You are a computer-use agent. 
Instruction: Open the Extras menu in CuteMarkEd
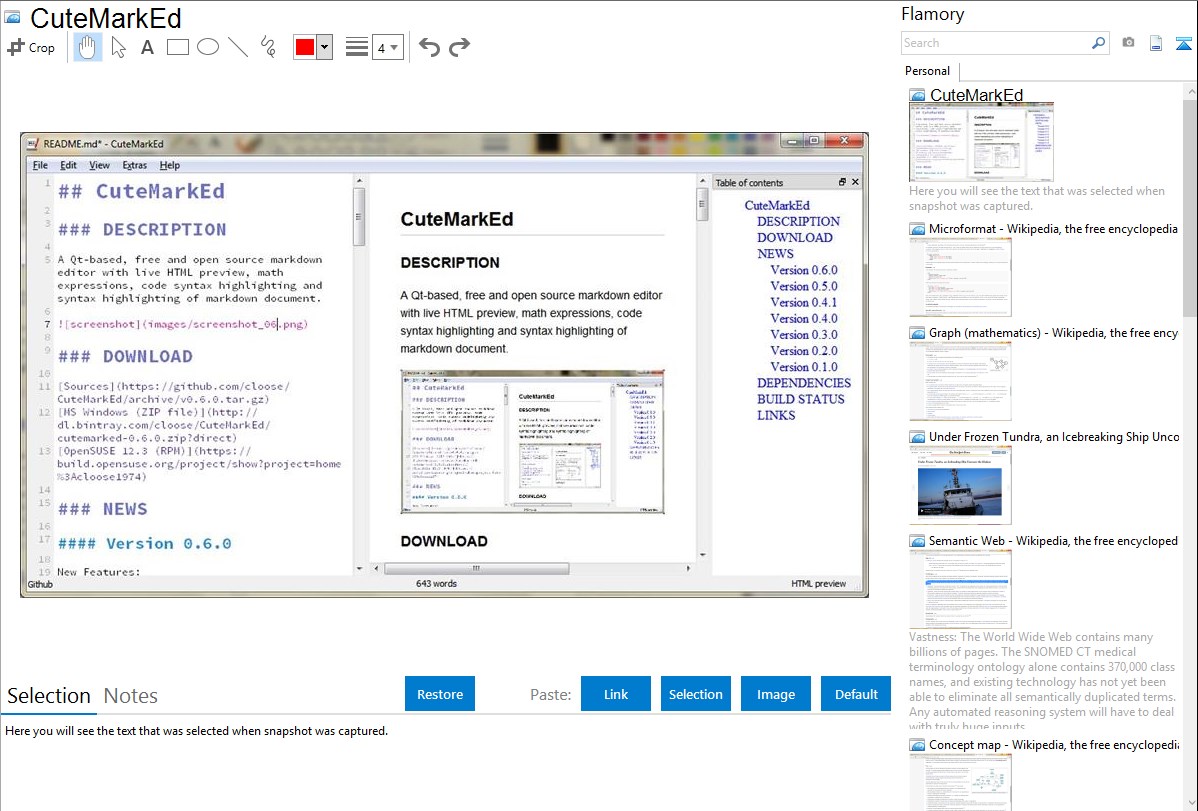point(134,165)
